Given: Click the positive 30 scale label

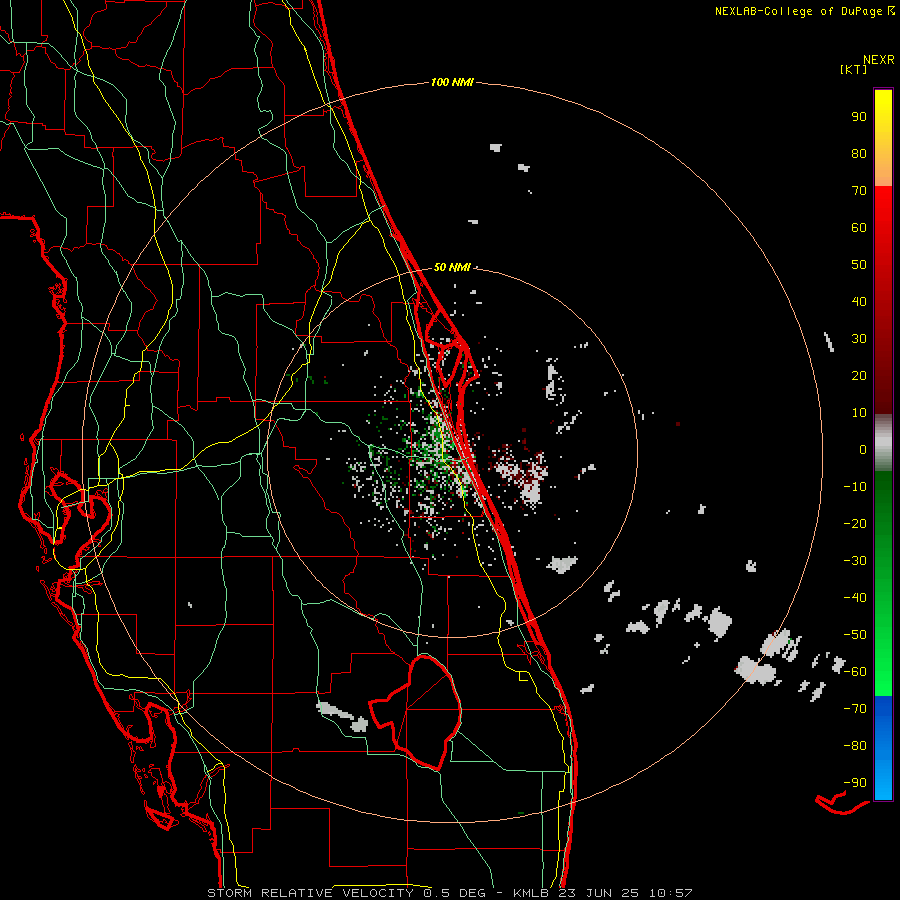Looking at the screenshot, I should 859,339.
